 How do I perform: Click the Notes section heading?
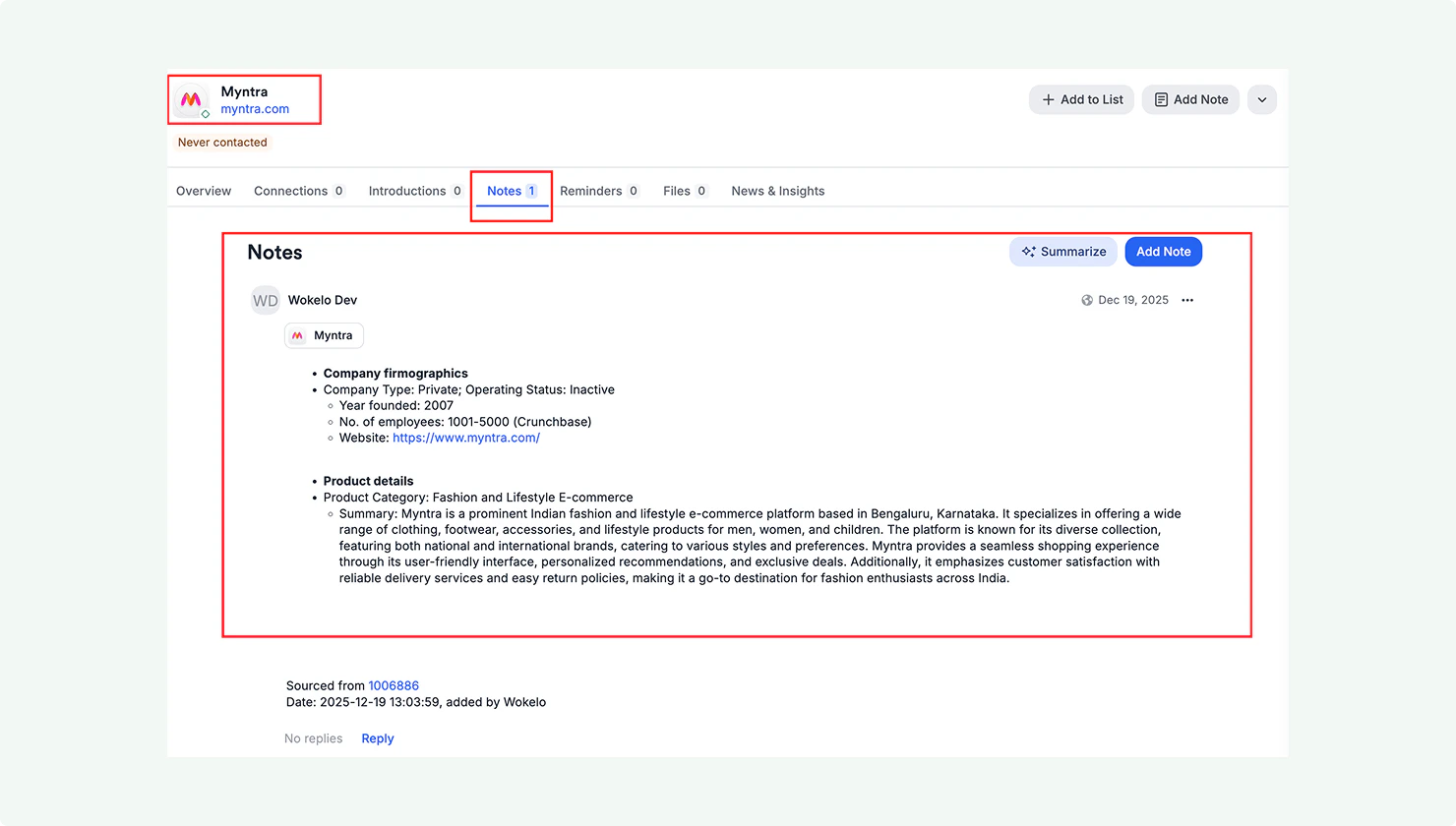click(x=275, y=253)
